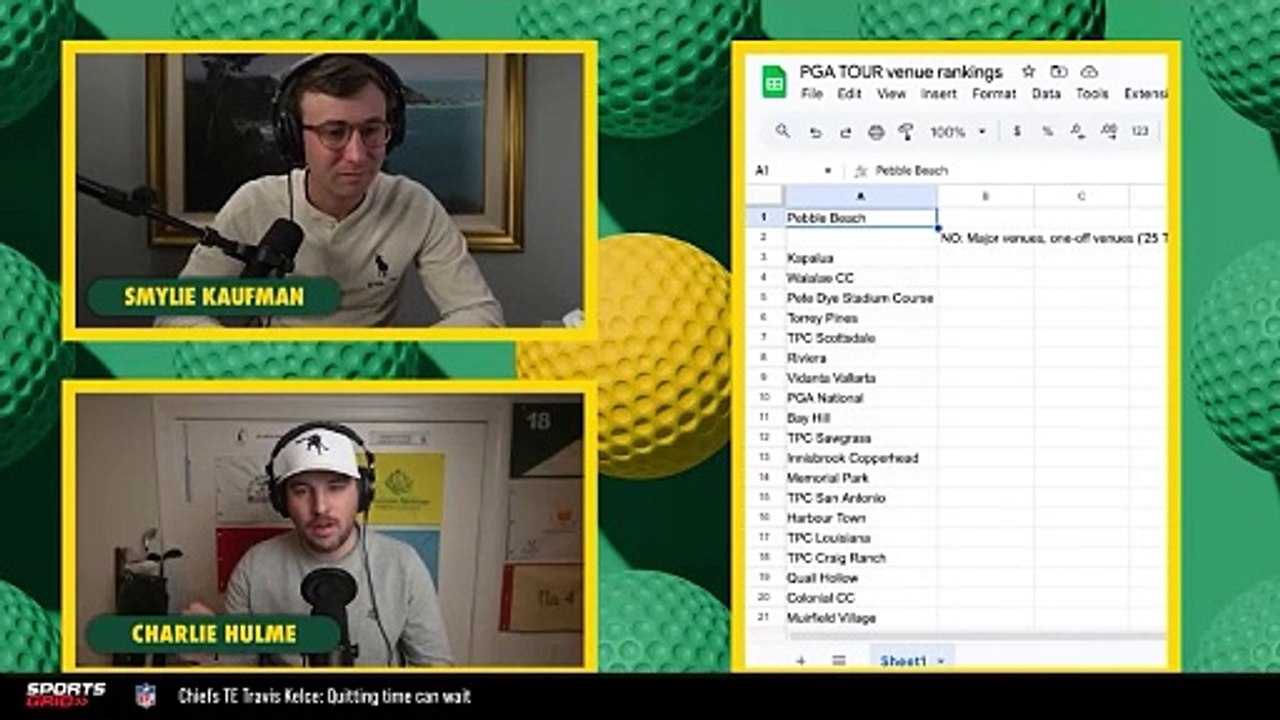The height and width of the screenshot is (720, 1280).
Task: Select the Muirfield Village cell
Action: point(861,618)
